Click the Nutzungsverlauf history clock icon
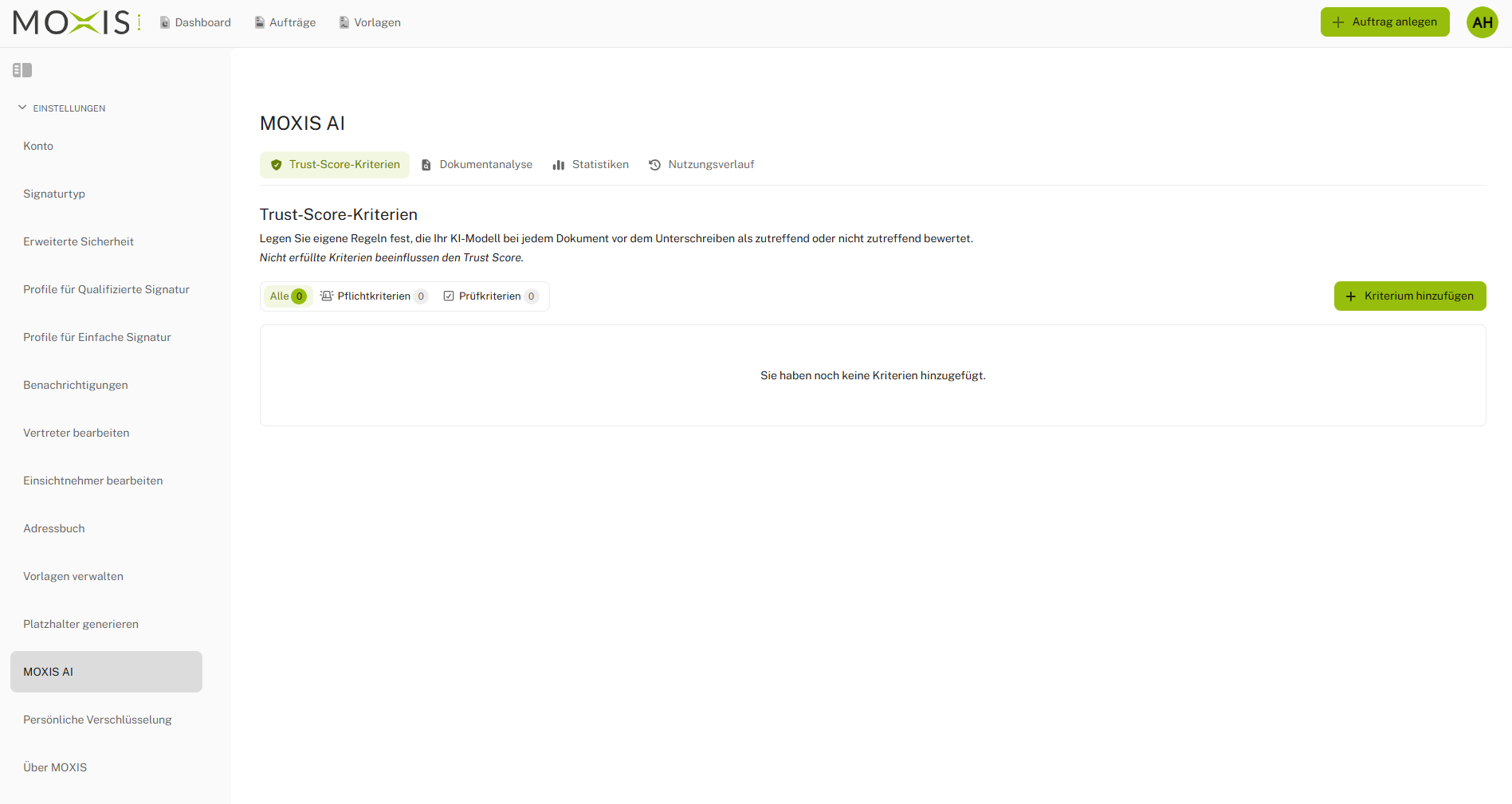The height and width of the screenshot is (804, 1512). 655,165
